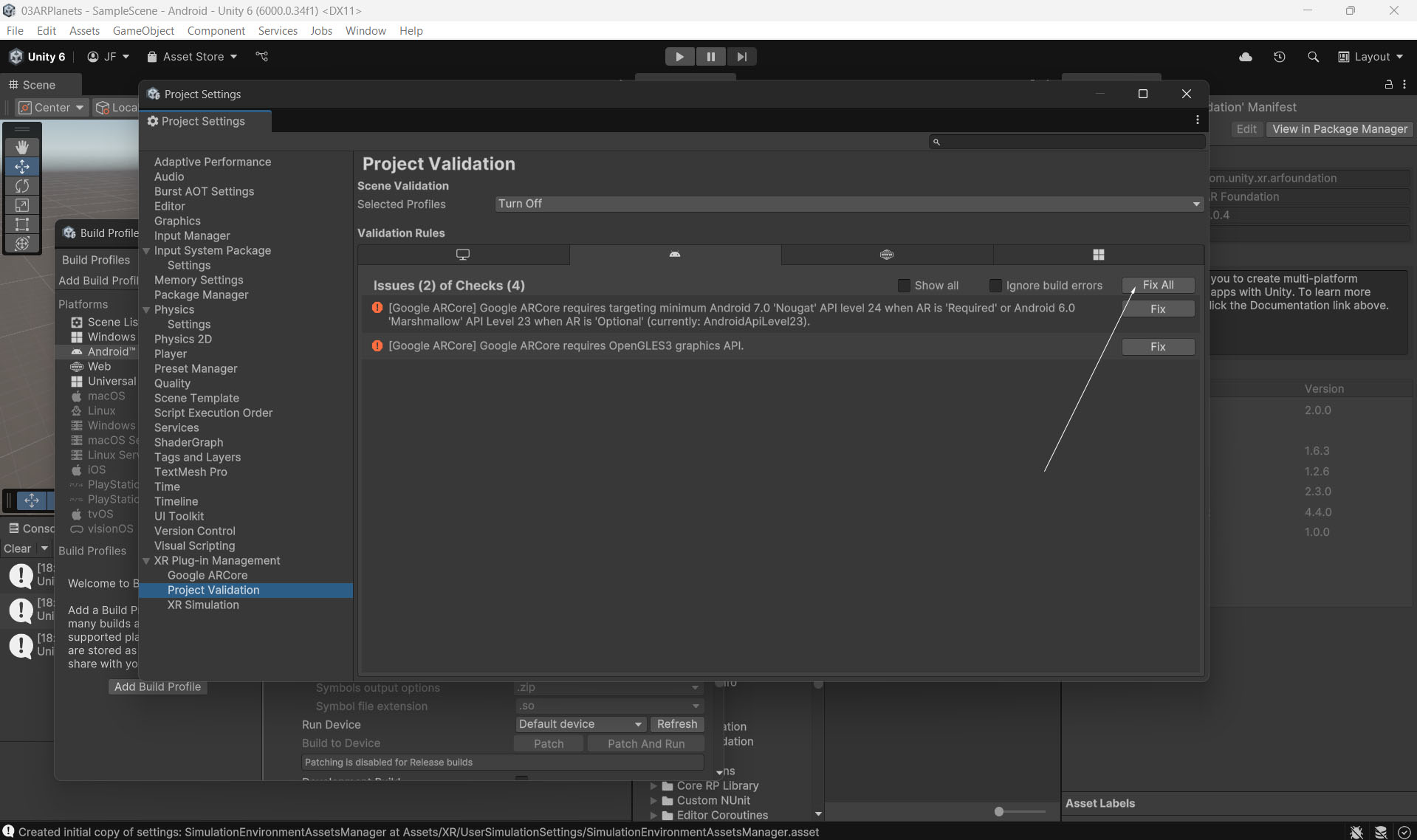Click the View in Package Manager button
This screenshot has height=840, width=1417.
coord(1339,129)
